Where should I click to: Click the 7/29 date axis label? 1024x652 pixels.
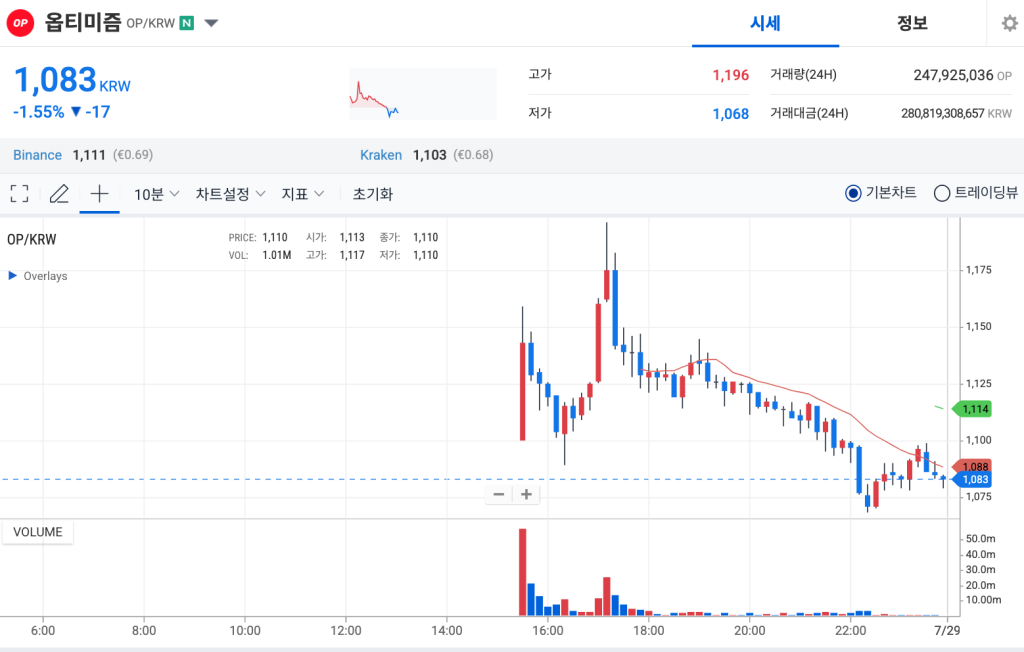coord(947,630)
